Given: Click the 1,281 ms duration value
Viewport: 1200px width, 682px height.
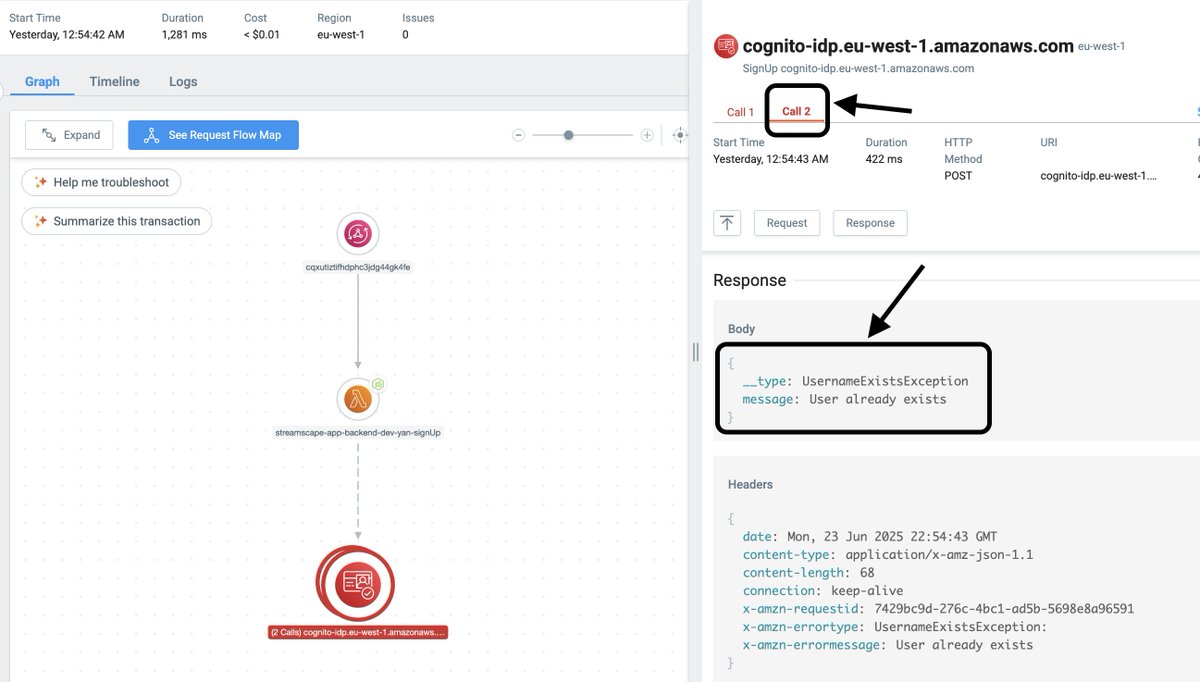Looking at the screenshot, I should point(183,34).
